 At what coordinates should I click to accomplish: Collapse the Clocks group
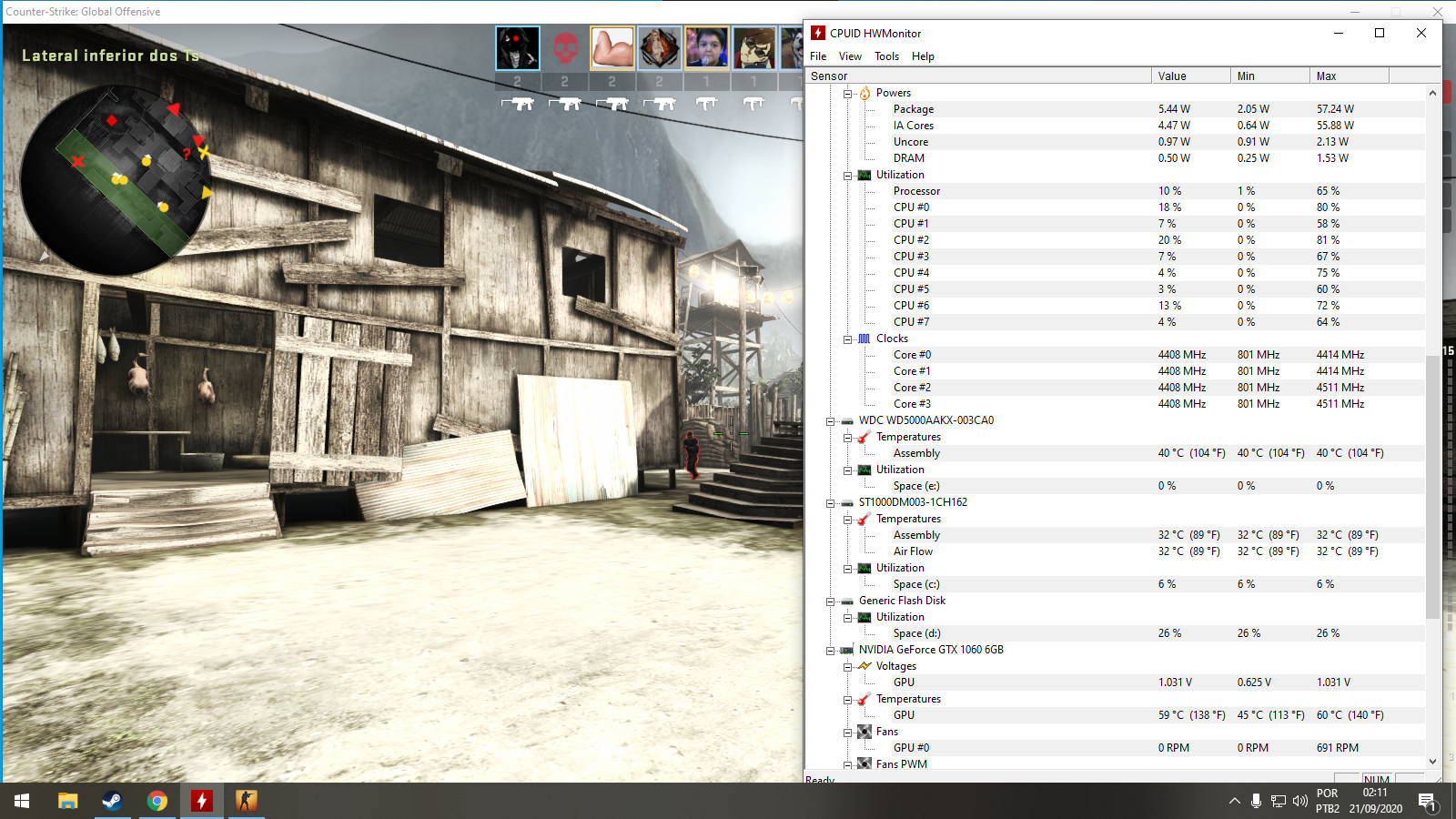click(x=847, y=339)
